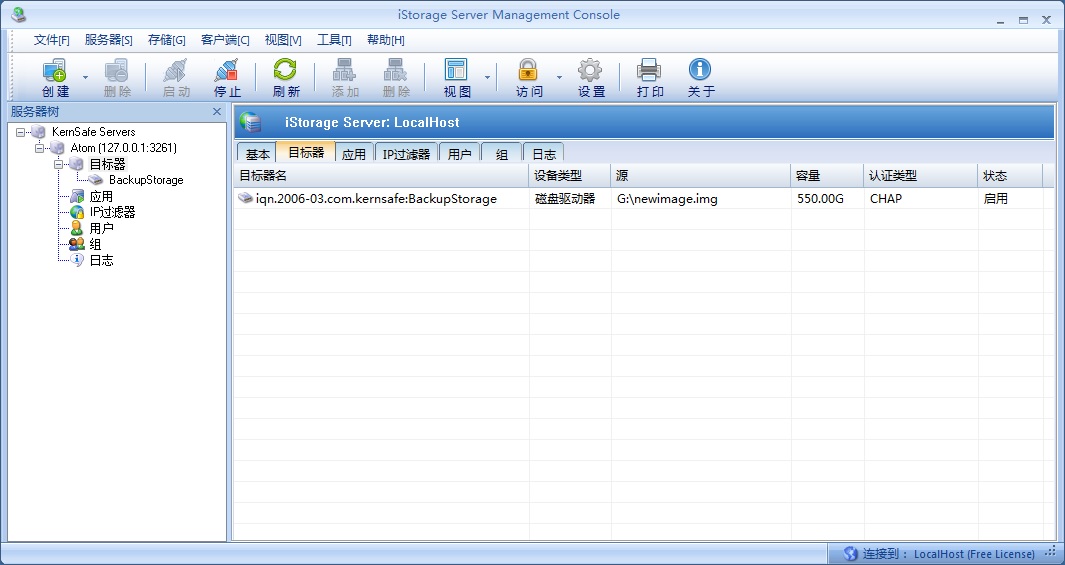Switch to the 目标器 tab
The width and height of the screenshot is (1065, 565).
306,152
